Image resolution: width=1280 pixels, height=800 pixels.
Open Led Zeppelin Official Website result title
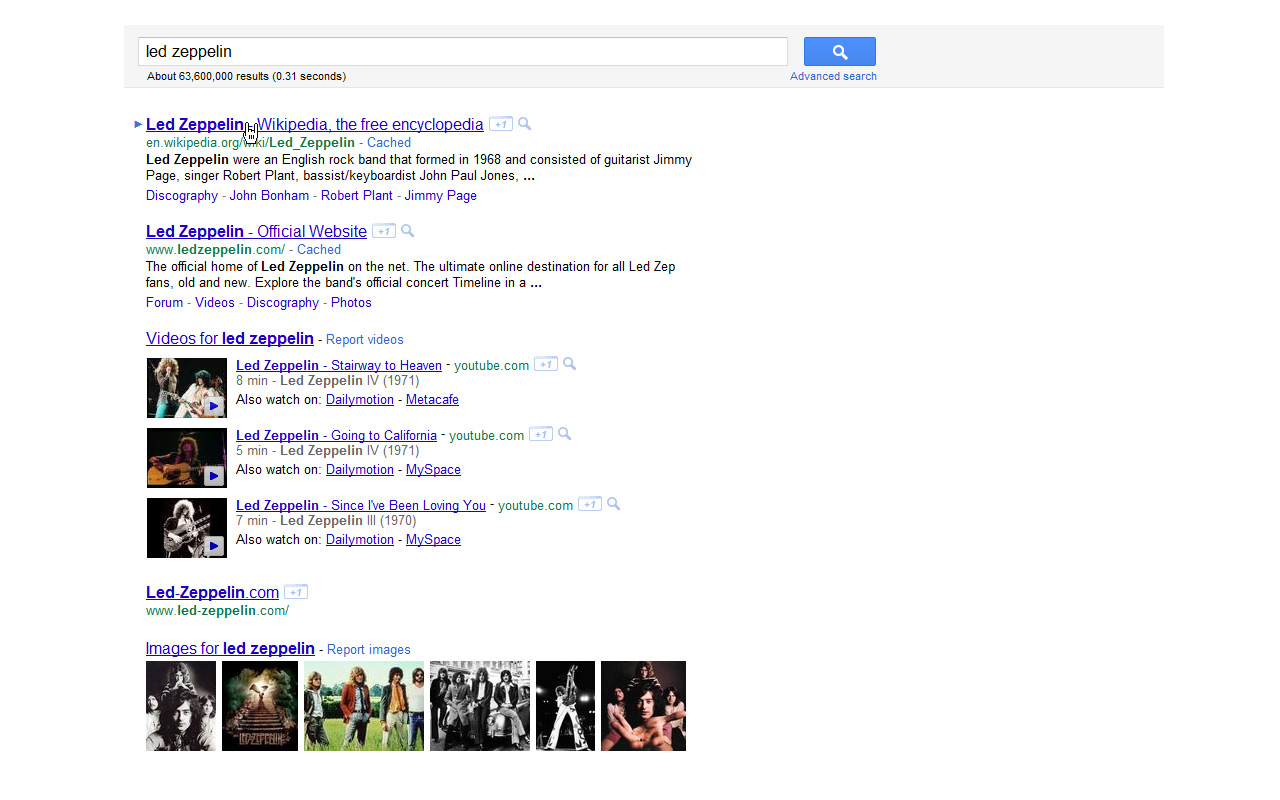(256, 232)
